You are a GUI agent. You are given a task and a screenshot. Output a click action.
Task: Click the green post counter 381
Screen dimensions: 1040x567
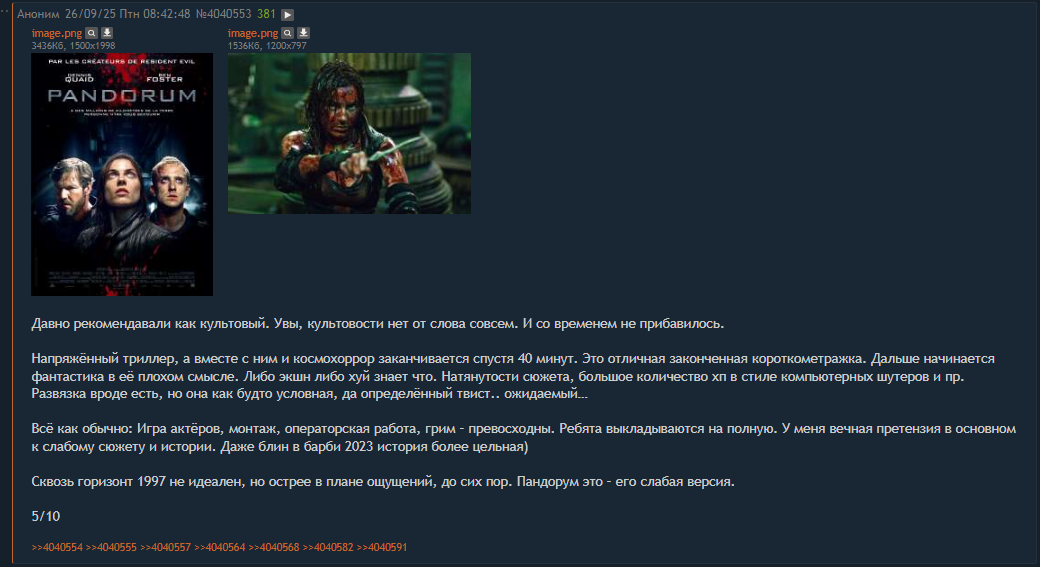(x=266, y=14)
